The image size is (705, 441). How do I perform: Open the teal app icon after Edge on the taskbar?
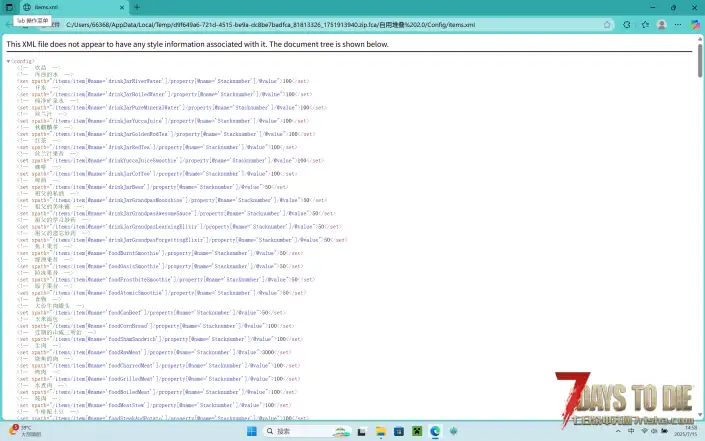(x=453, y=431)
